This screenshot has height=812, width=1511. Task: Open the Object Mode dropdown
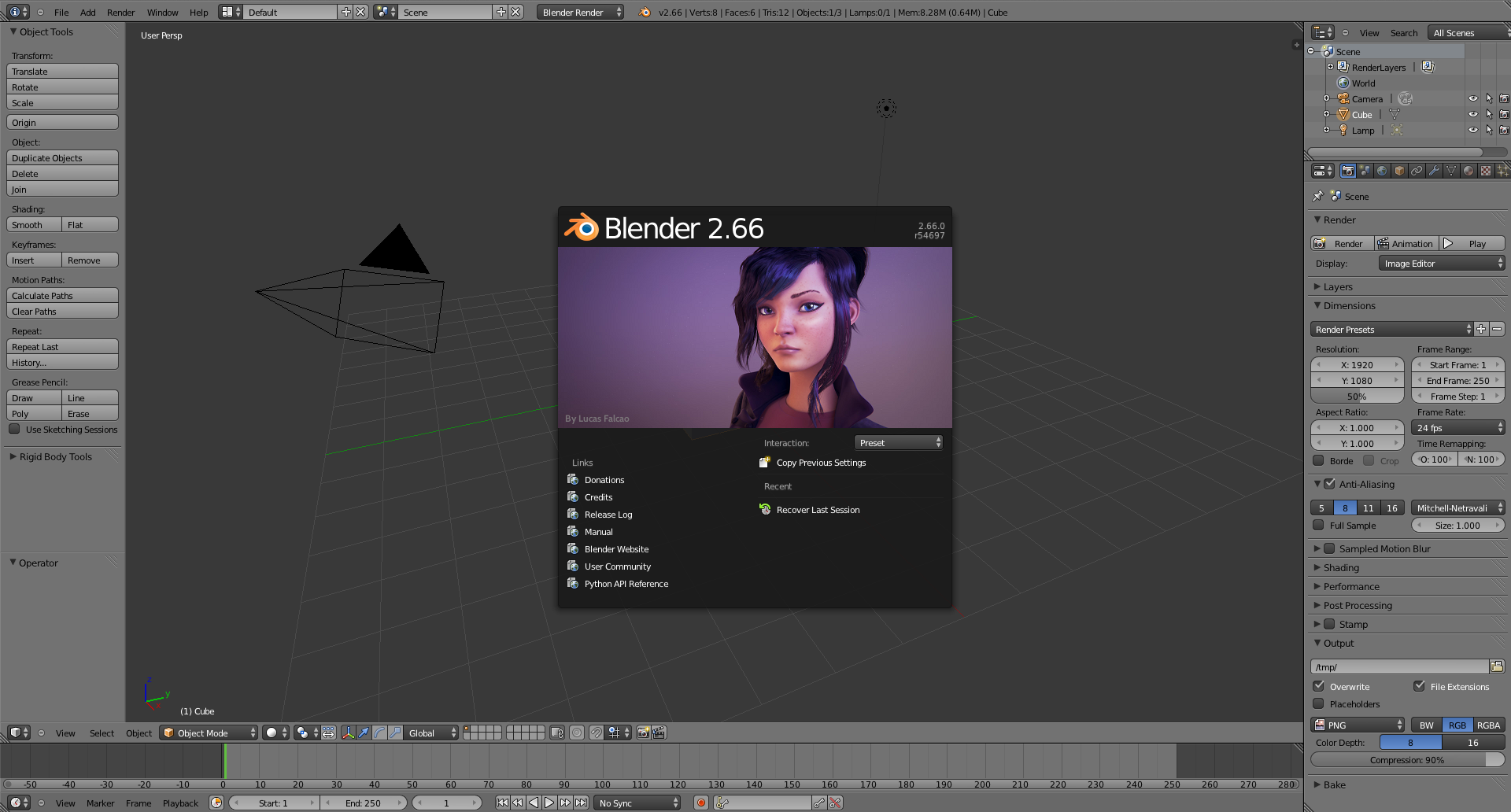[x=209, y=733]
